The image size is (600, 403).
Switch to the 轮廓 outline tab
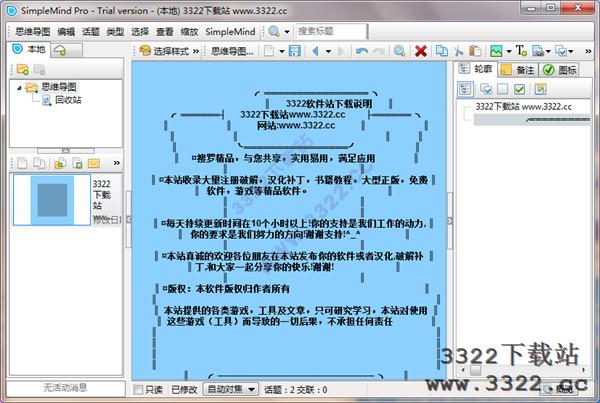click(476, 69)
